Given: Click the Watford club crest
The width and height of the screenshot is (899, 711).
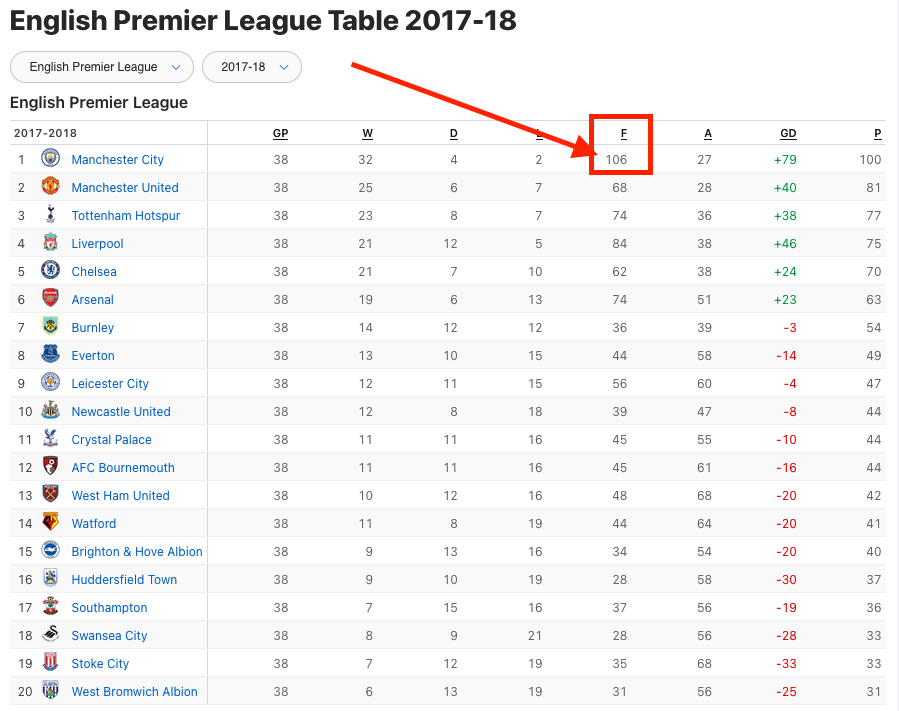Looking at the screenshot, I should coord(50,523).
